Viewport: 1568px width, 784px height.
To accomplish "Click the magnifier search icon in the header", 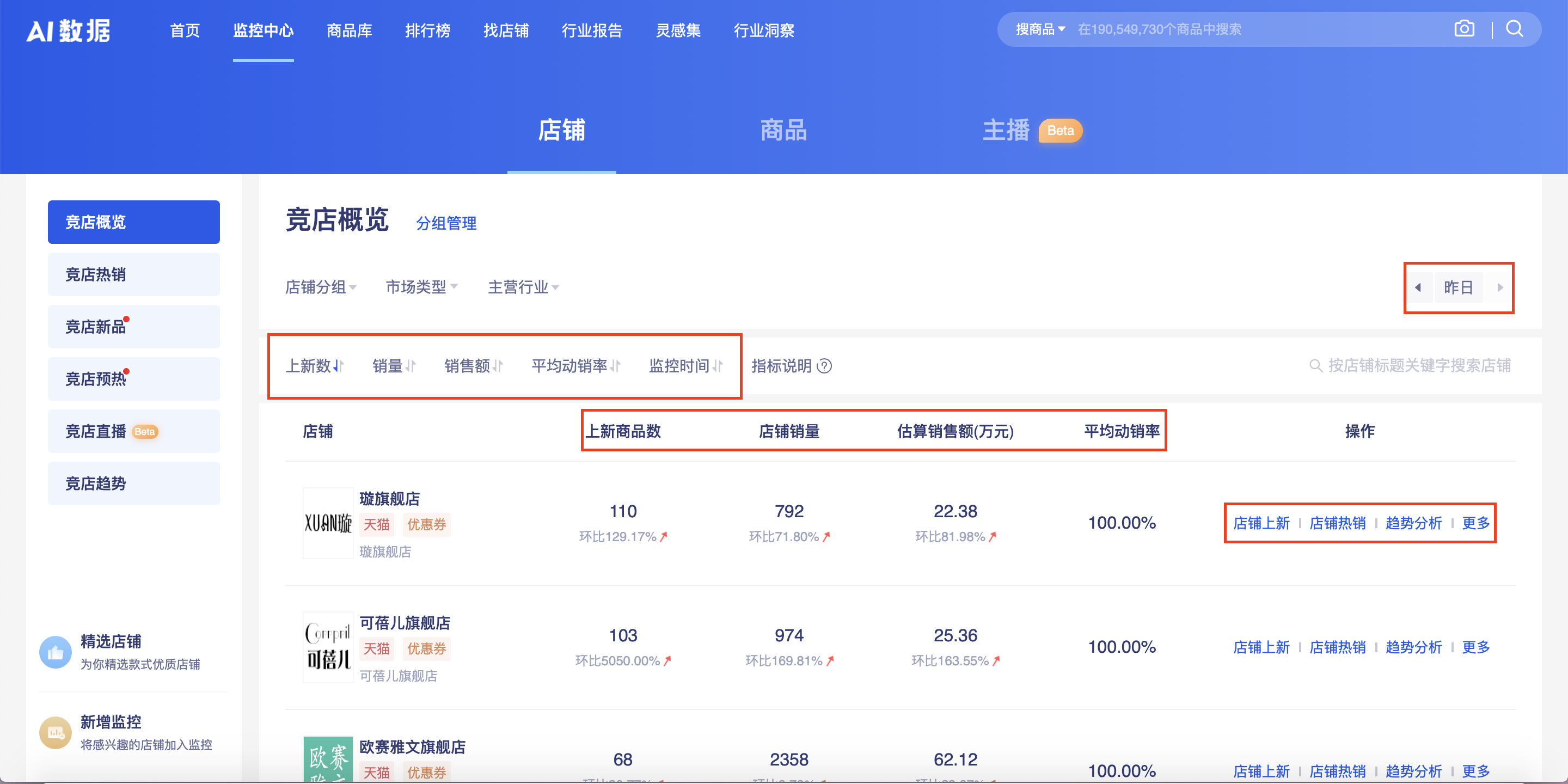I will coord(1515,28).
